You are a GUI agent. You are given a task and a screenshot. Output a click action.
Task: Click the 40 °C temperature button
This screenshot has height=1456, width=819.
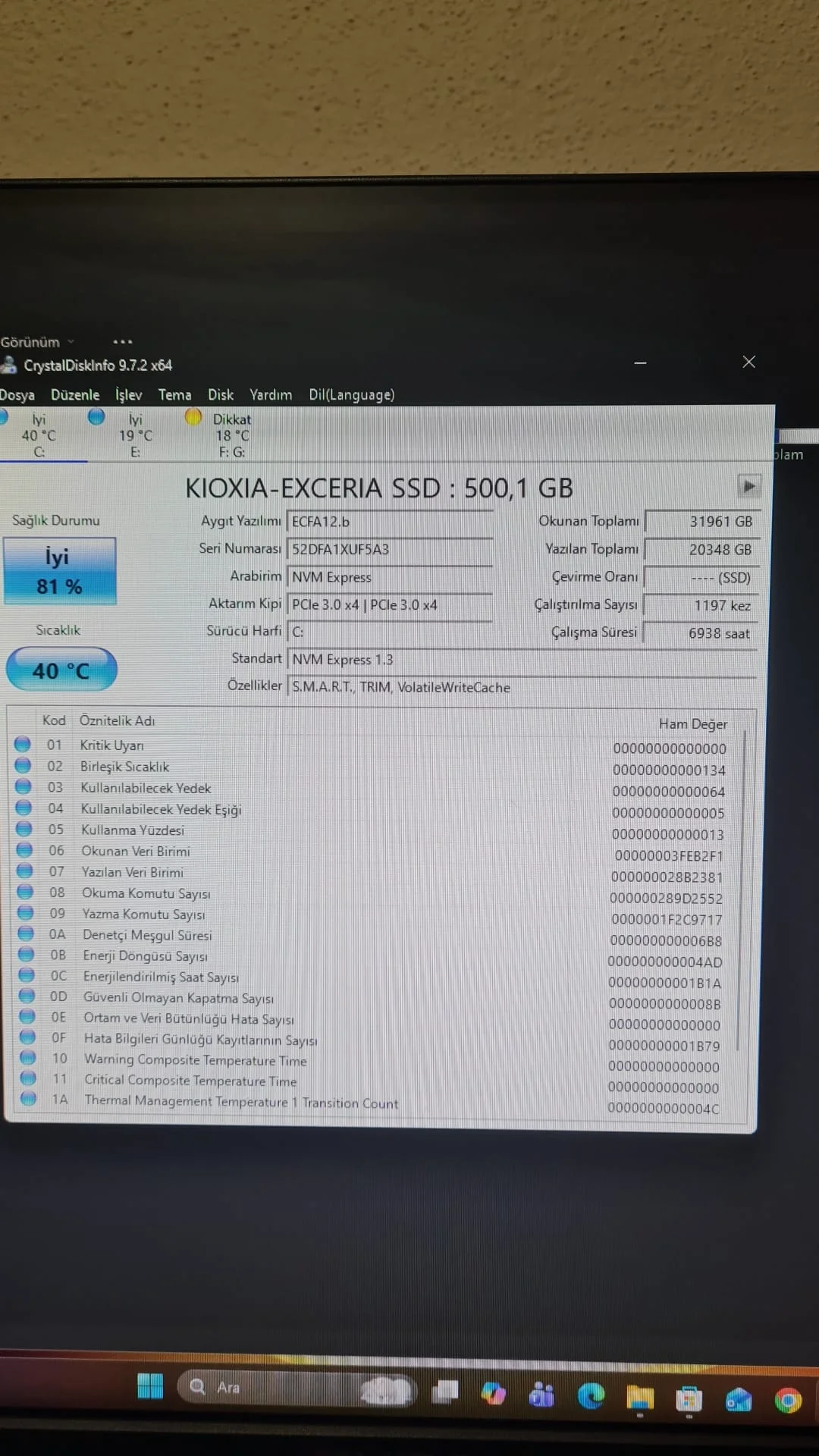click(x=61, y=670)
